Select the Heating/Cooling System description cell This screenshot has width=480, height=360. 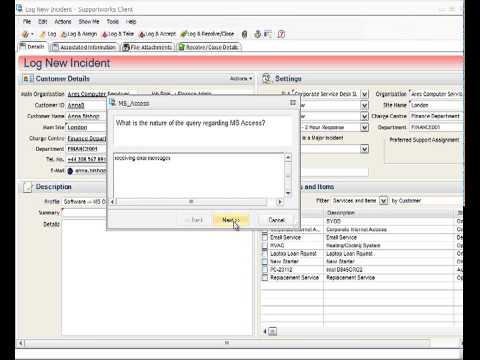point(389,246)
